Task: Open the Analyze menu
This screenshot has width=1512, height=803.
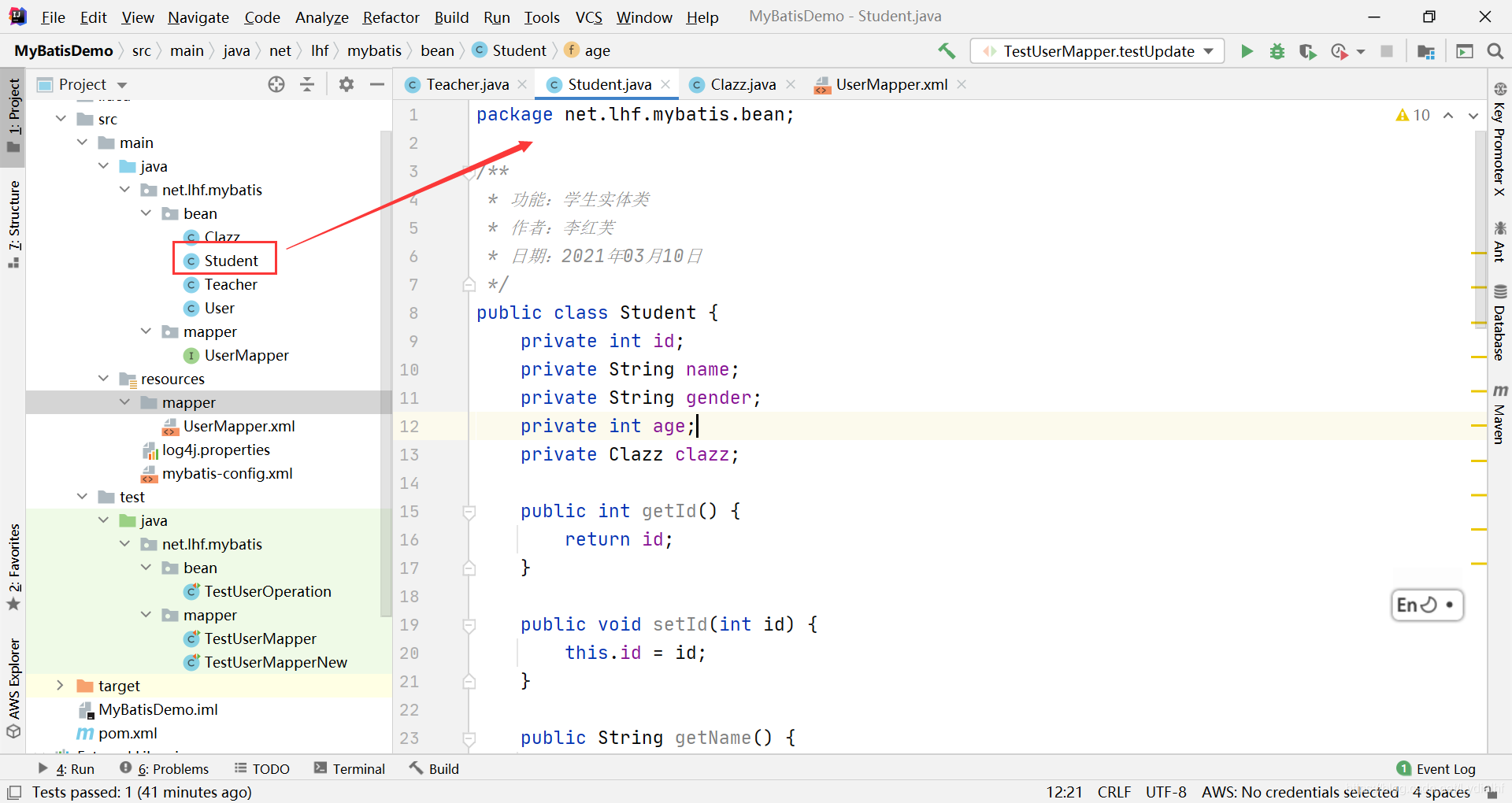Action: pyautogui.click(x=321, y=17)
